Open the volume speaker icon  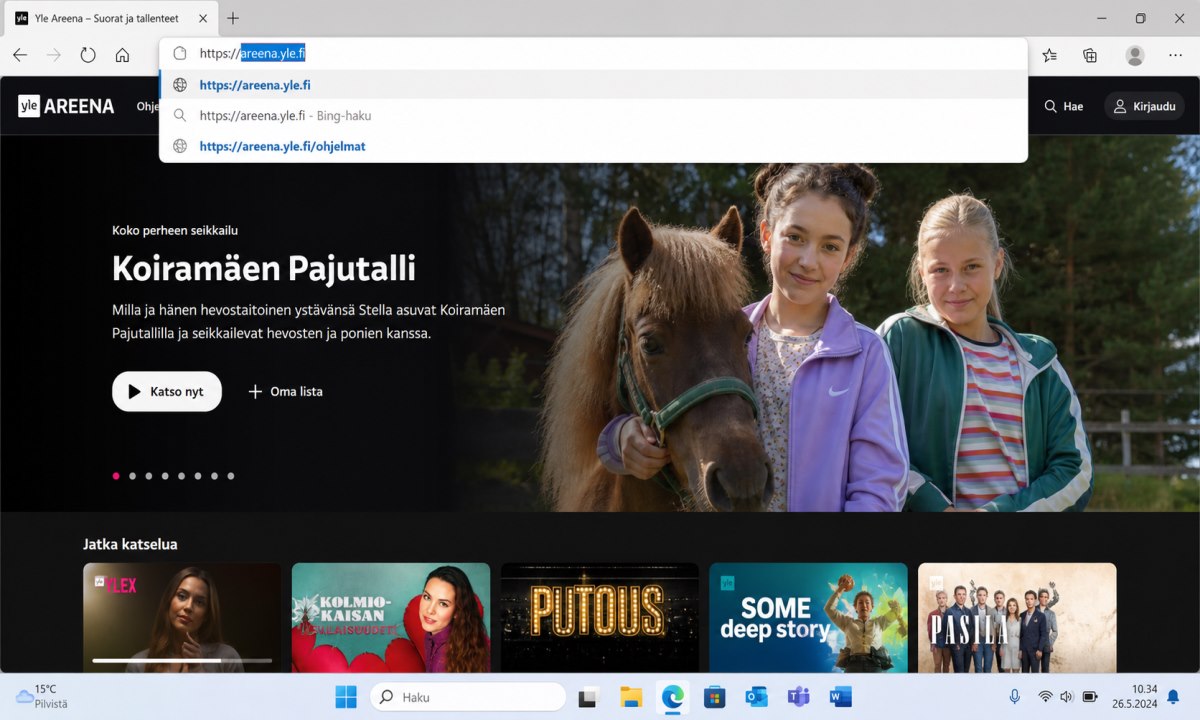coord(1067,697)
